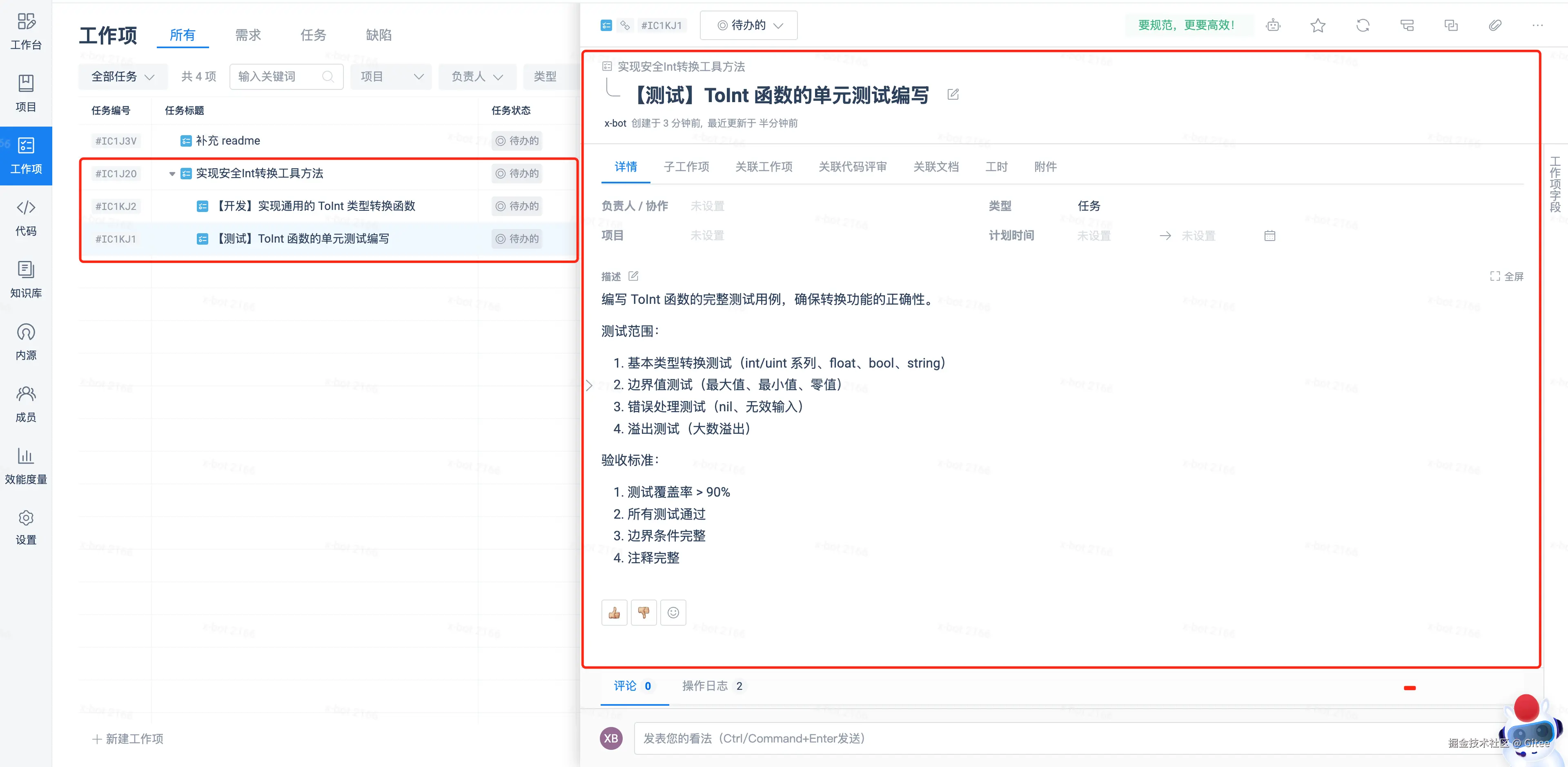Click the calendar icon for 计划时间
Image resolution: width=1568 pixels, height=767 pixels.
(x=1270, y=236)
